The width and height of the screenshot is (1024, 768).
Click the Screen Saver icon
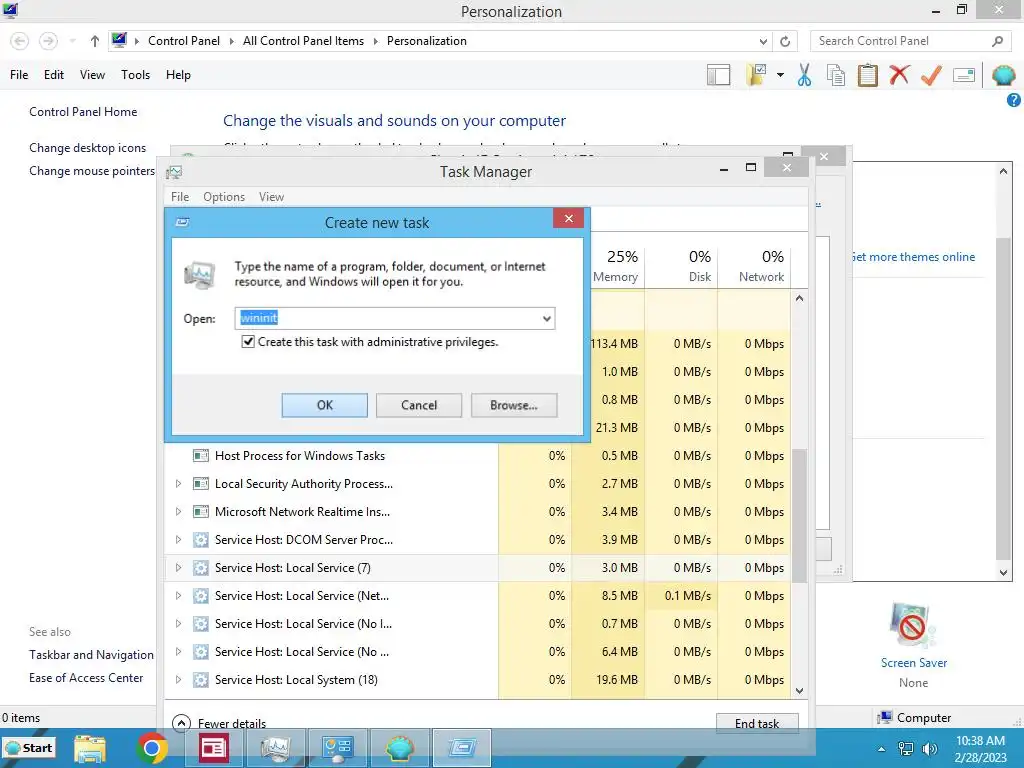point(912,626)
